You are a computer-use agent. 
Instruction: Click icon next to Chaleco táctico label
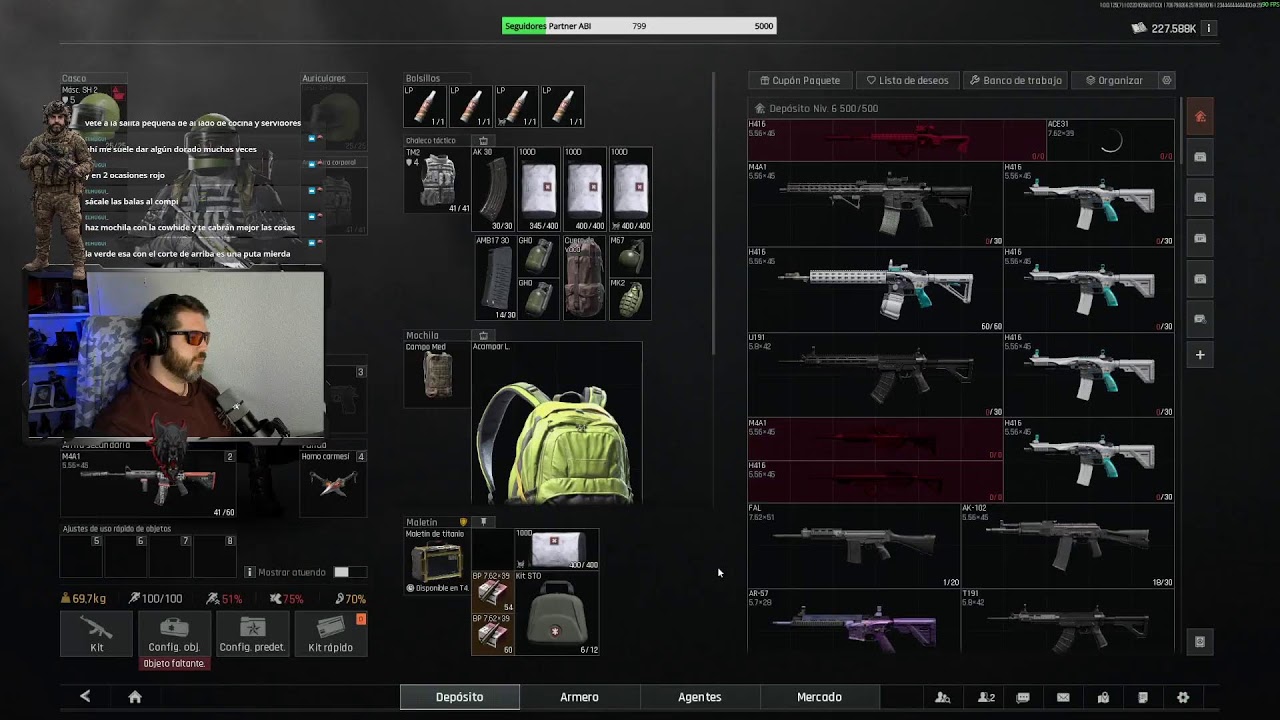483,141
